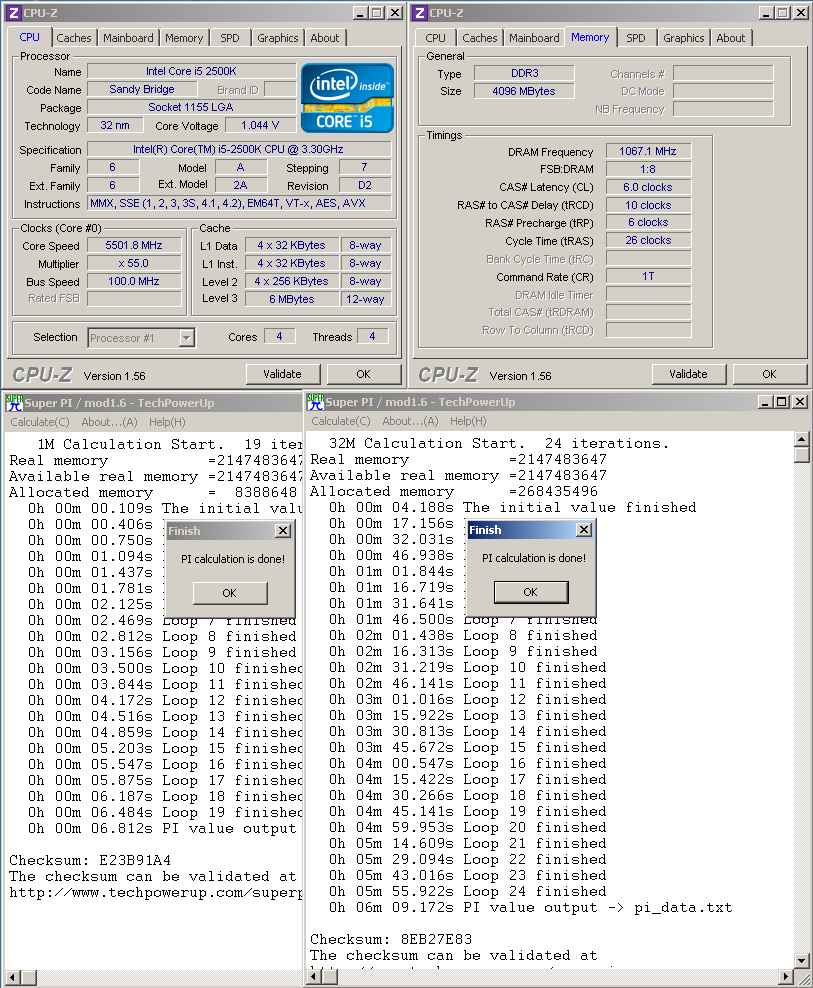Screen dimensions: 813x988
Task: Open Calculate(C) menu in left Super PI window
Action: pyautogui.click(x=40, y=422)
